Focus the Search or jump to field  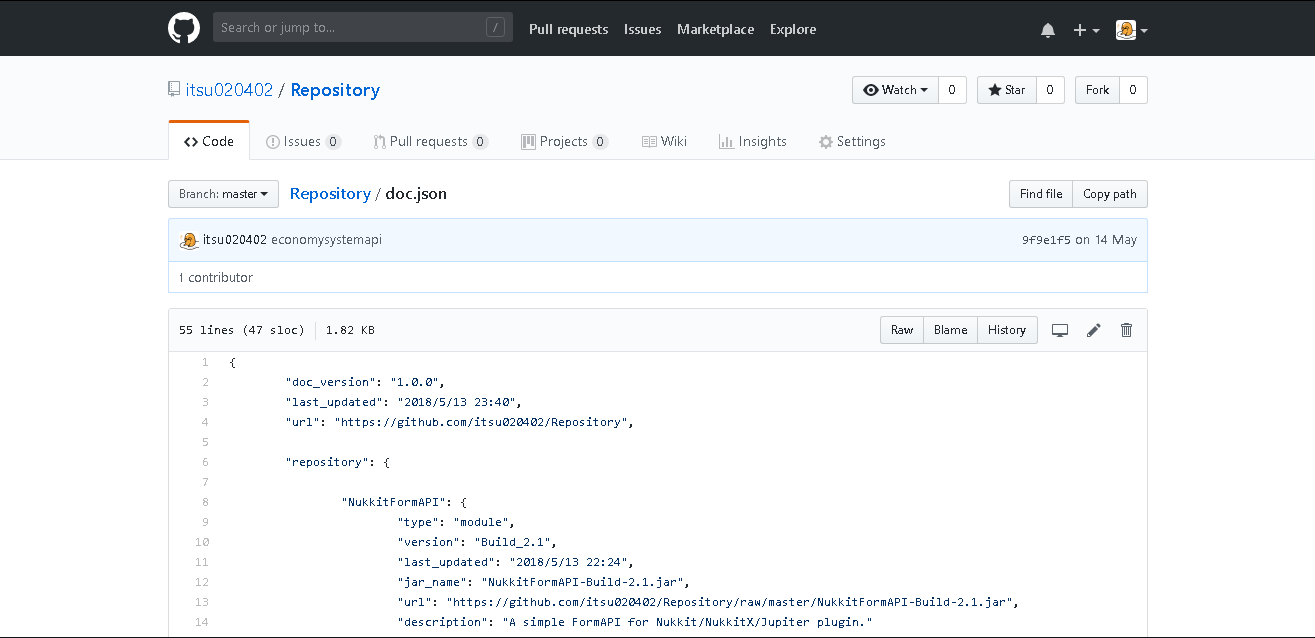tap(363, 27)
